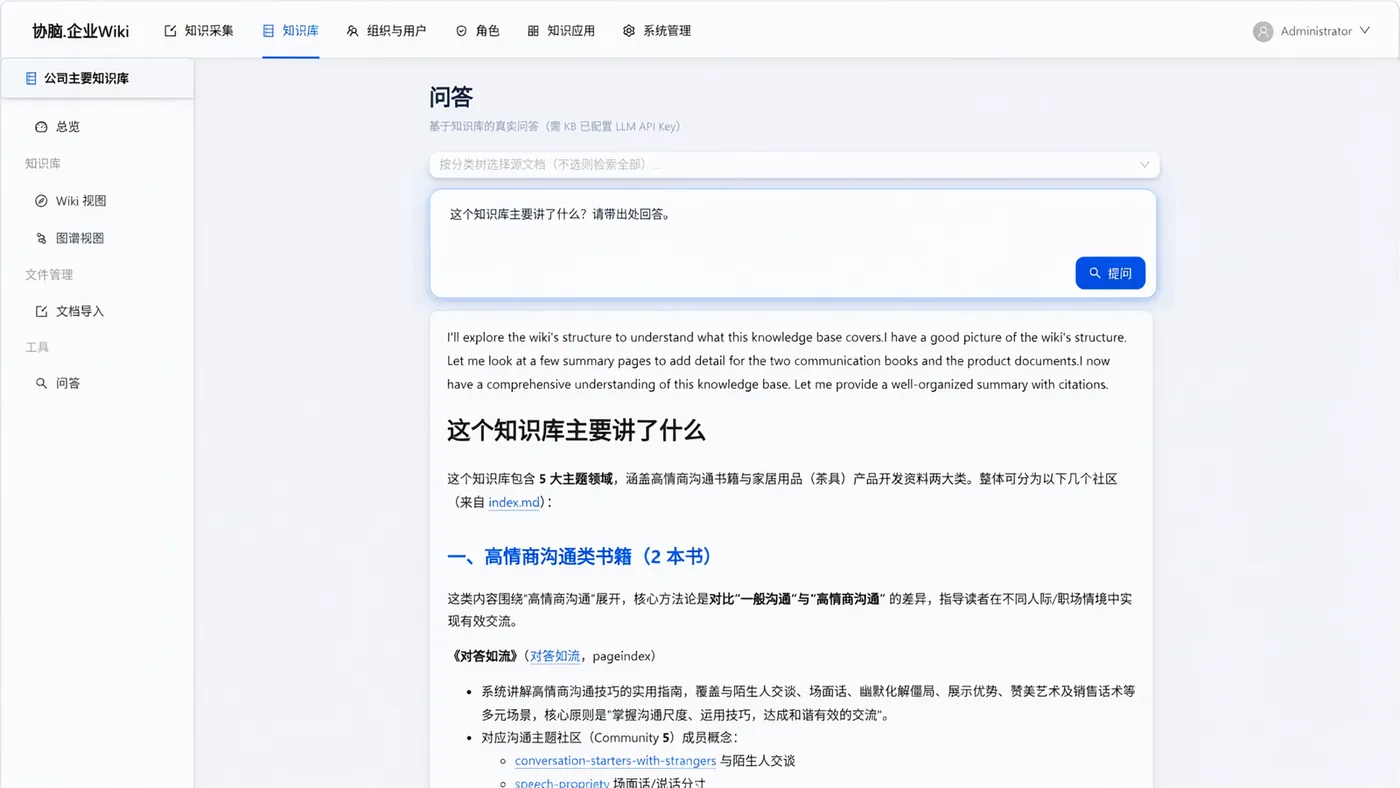Open the index.md citation link

tap(515, 502)
